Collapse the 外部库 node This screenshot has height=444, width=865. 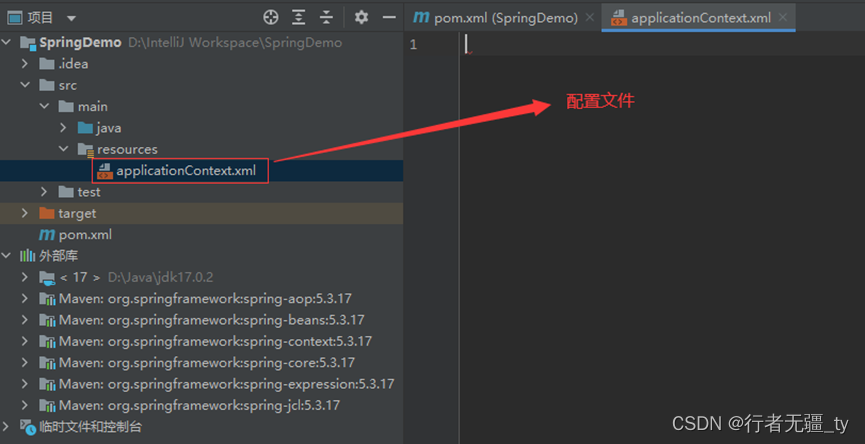[7, 256]
